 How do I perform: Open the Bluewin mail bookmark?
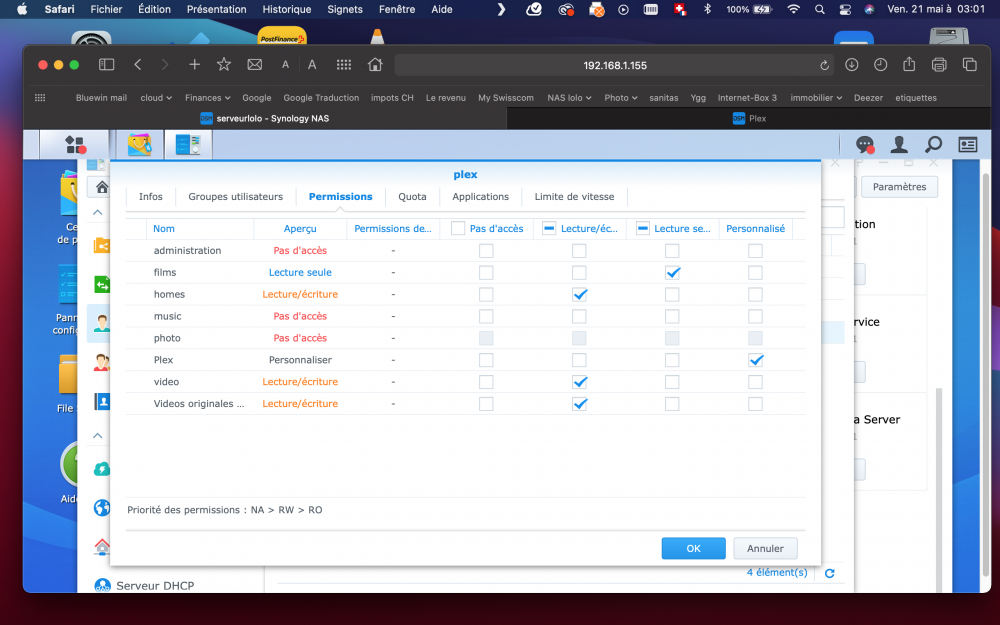tap(101, 98)
